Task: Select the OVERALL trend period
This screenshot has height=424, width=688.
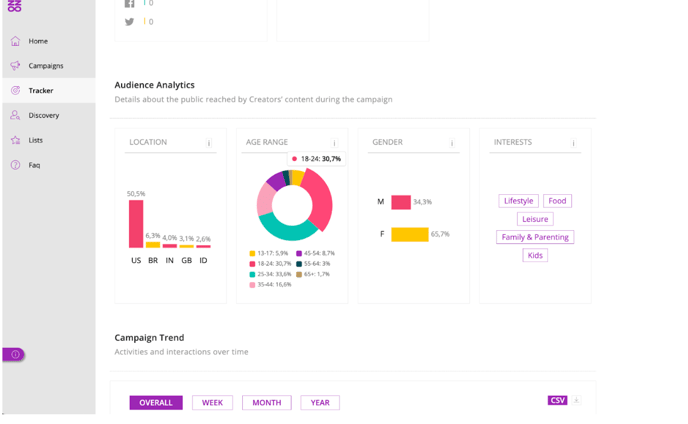Action: point(156,403)
